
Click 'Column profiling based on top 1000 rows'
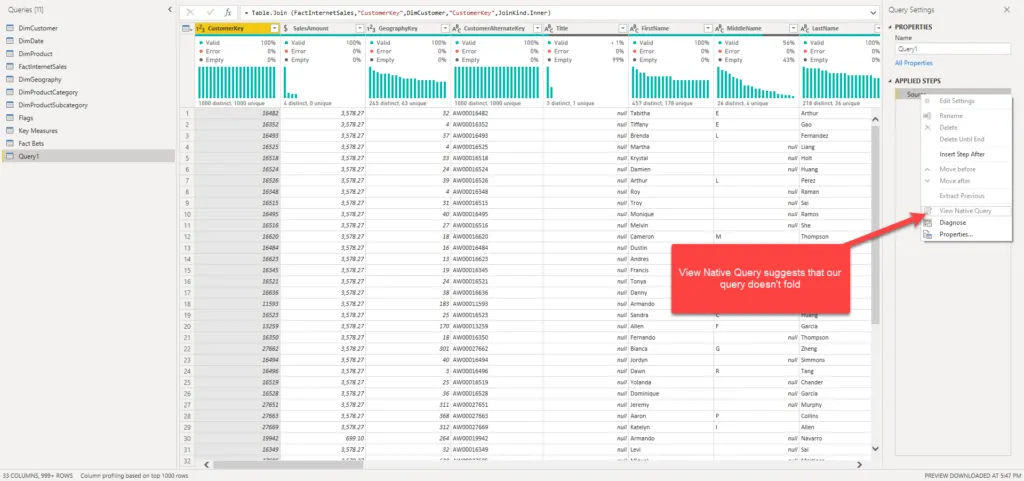tap(134, 476)
